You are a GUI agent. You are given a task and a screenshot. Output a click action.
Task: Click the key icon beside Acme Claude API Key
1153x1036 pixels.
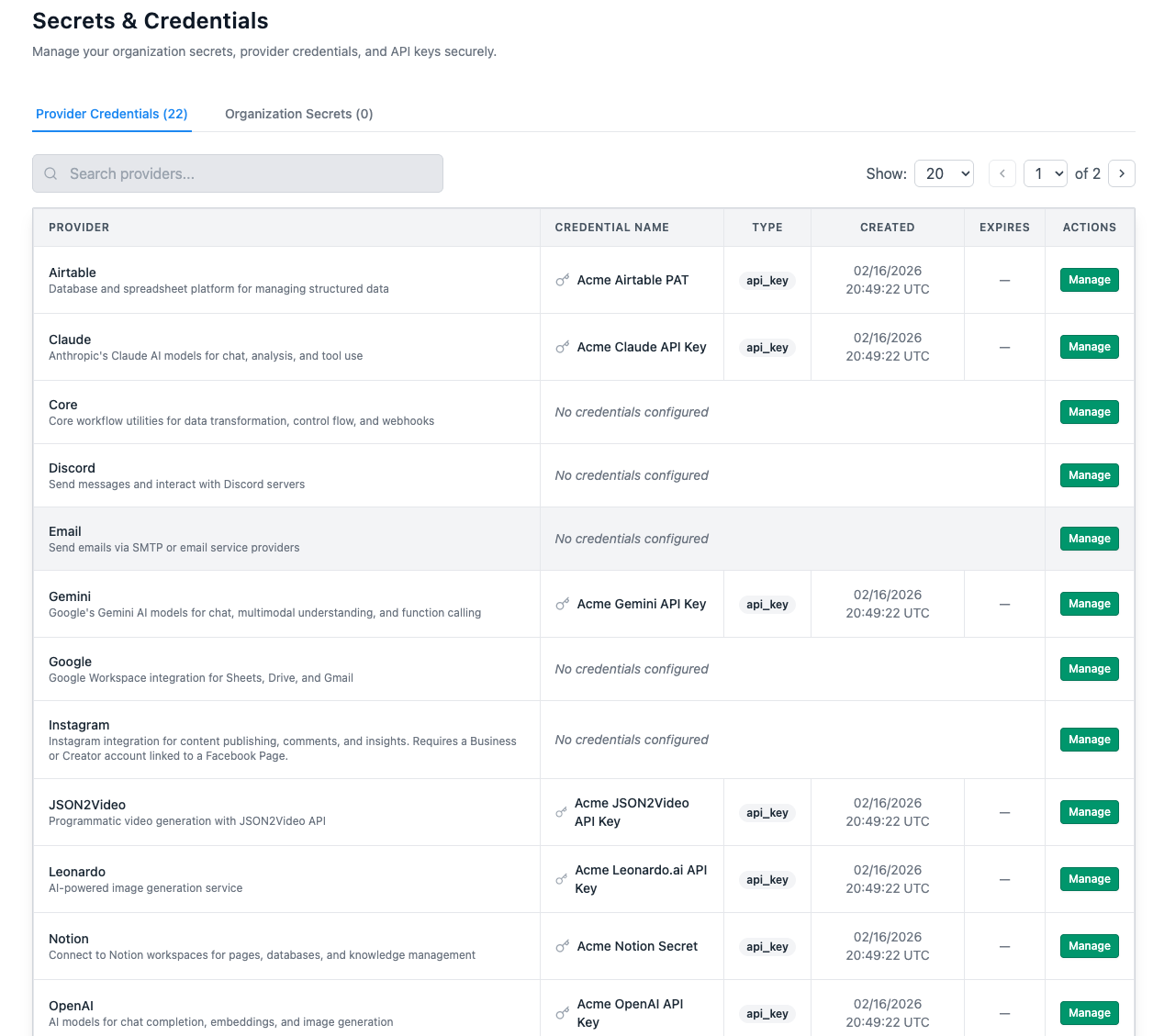(563, 347)
